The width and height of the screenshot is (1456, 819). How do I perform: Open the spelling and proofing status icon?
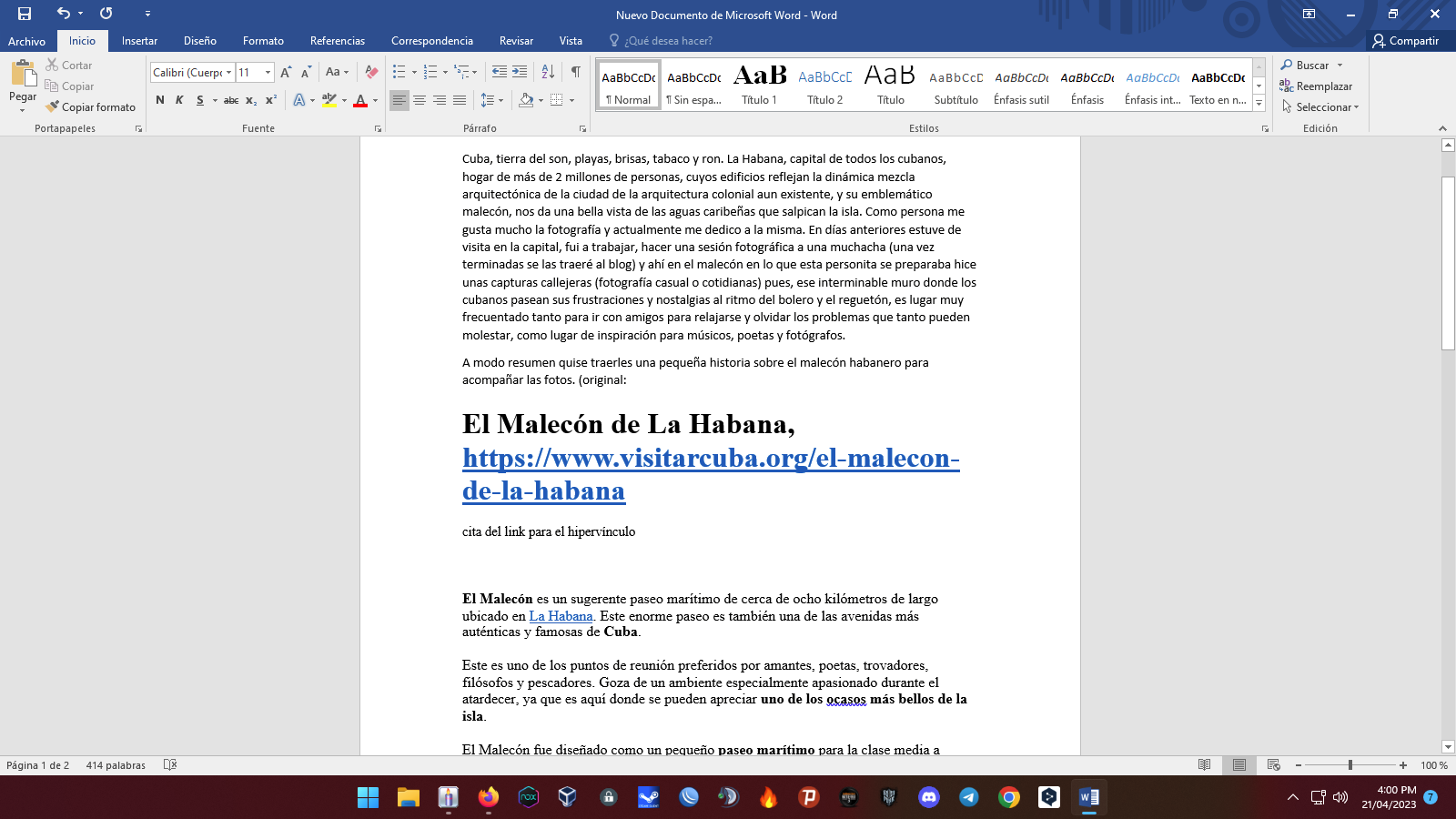(170, 765)
